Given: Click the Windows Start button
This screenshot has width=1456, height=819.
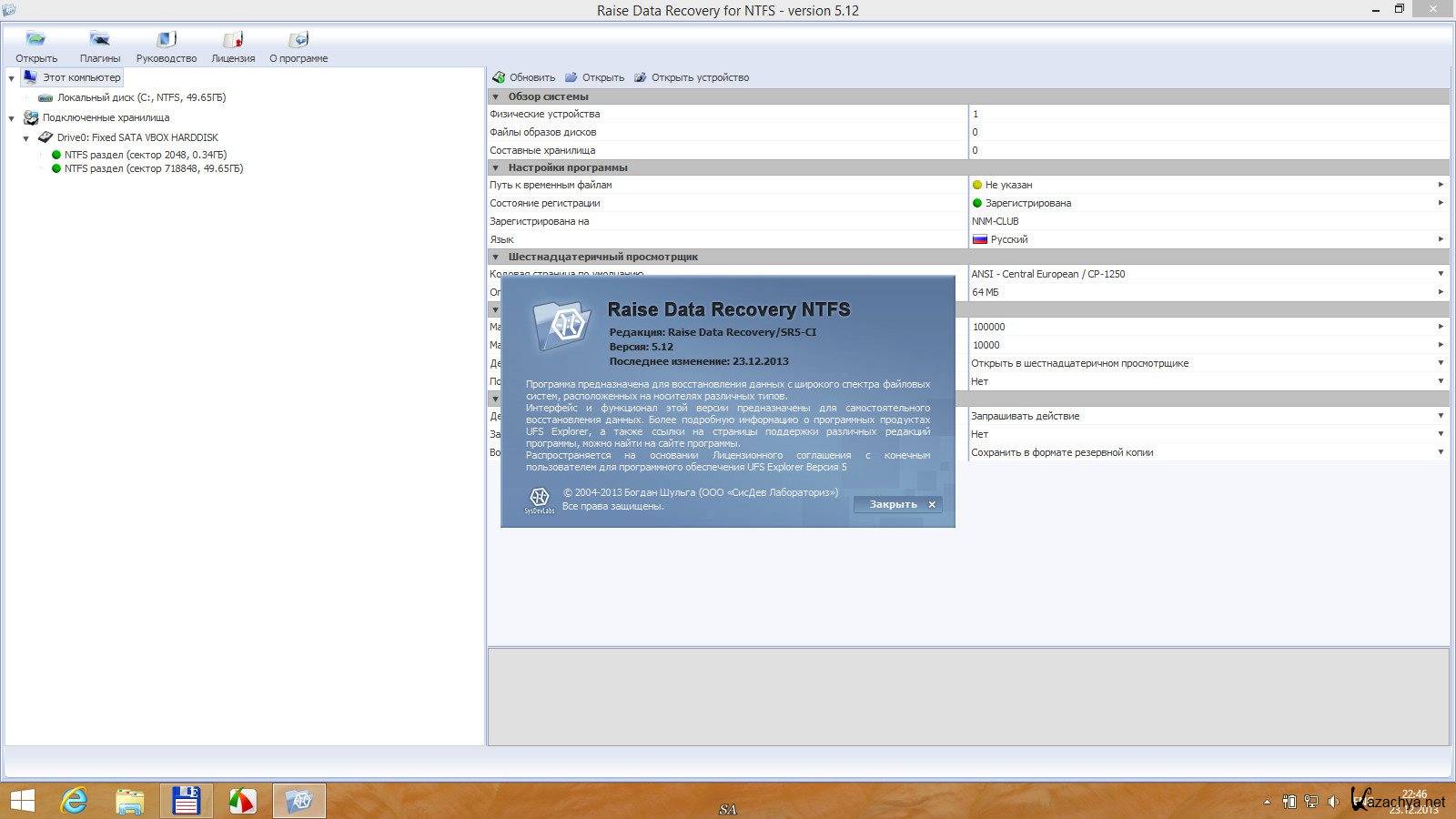Looking at the screenshot, I should (22, 801).
